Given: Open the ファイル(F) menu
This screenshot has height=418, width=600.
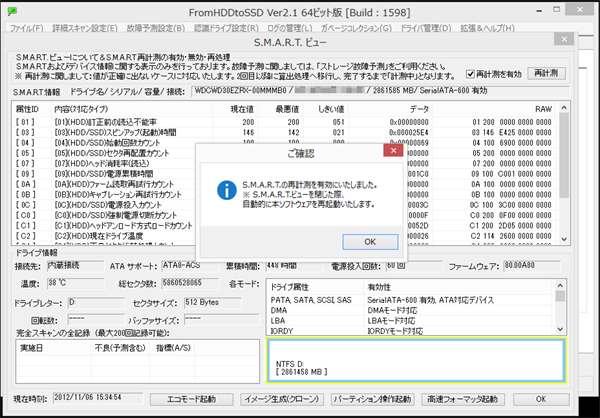Looking at the screenshot, I should [x=26, y=28].
